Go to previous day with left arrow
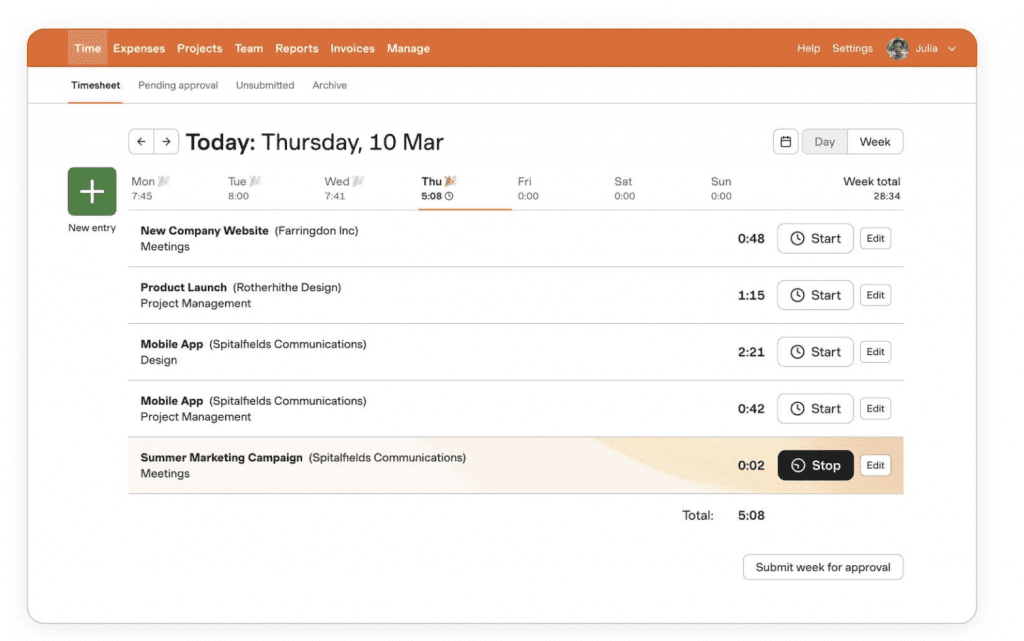The width and height of the screenshot is (1024, 641). tap(141, 142)
